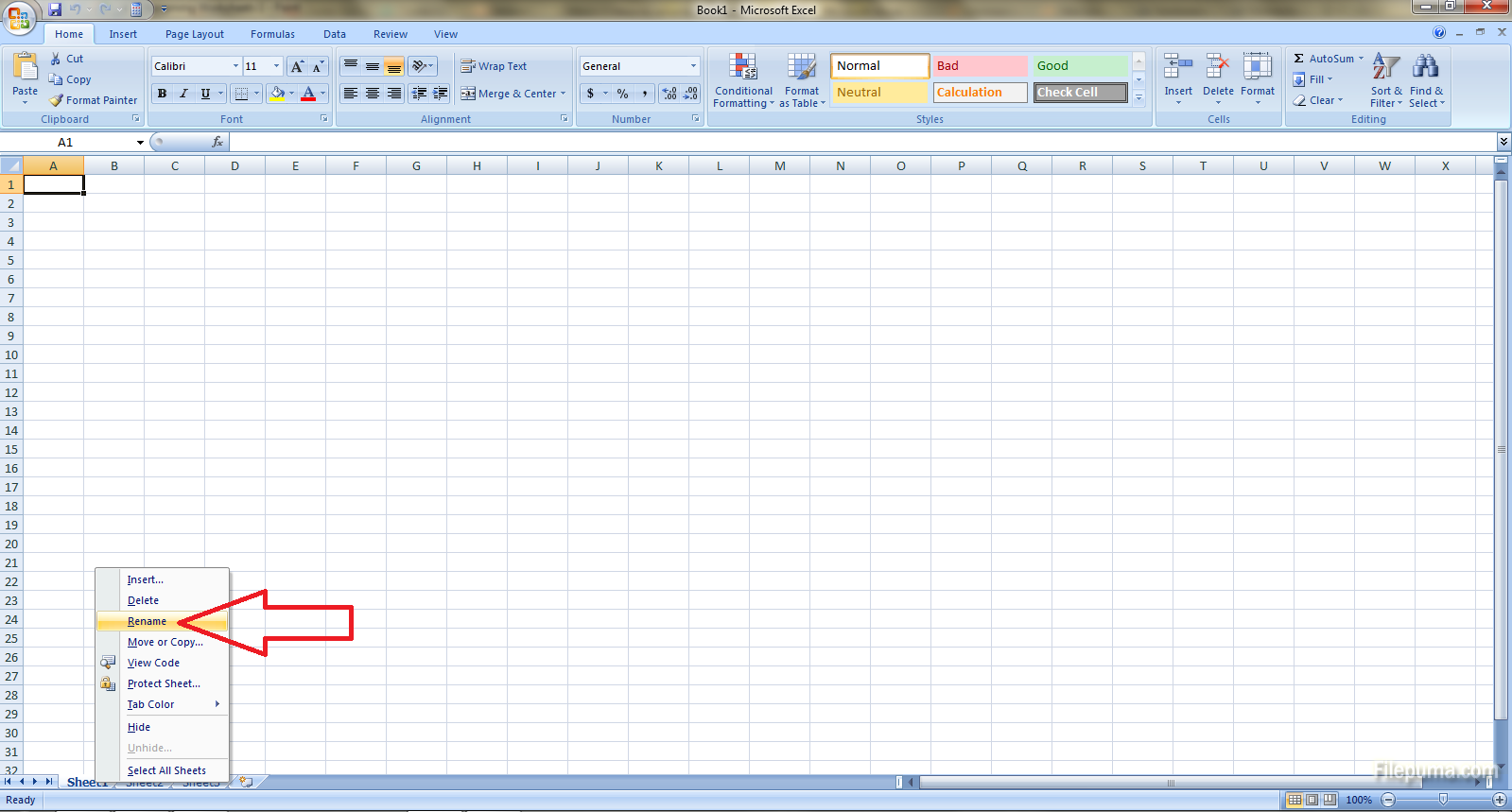Switch to Page Layout view button
The width and height of the screenshot is (1512, 812).
(1312, 800)
